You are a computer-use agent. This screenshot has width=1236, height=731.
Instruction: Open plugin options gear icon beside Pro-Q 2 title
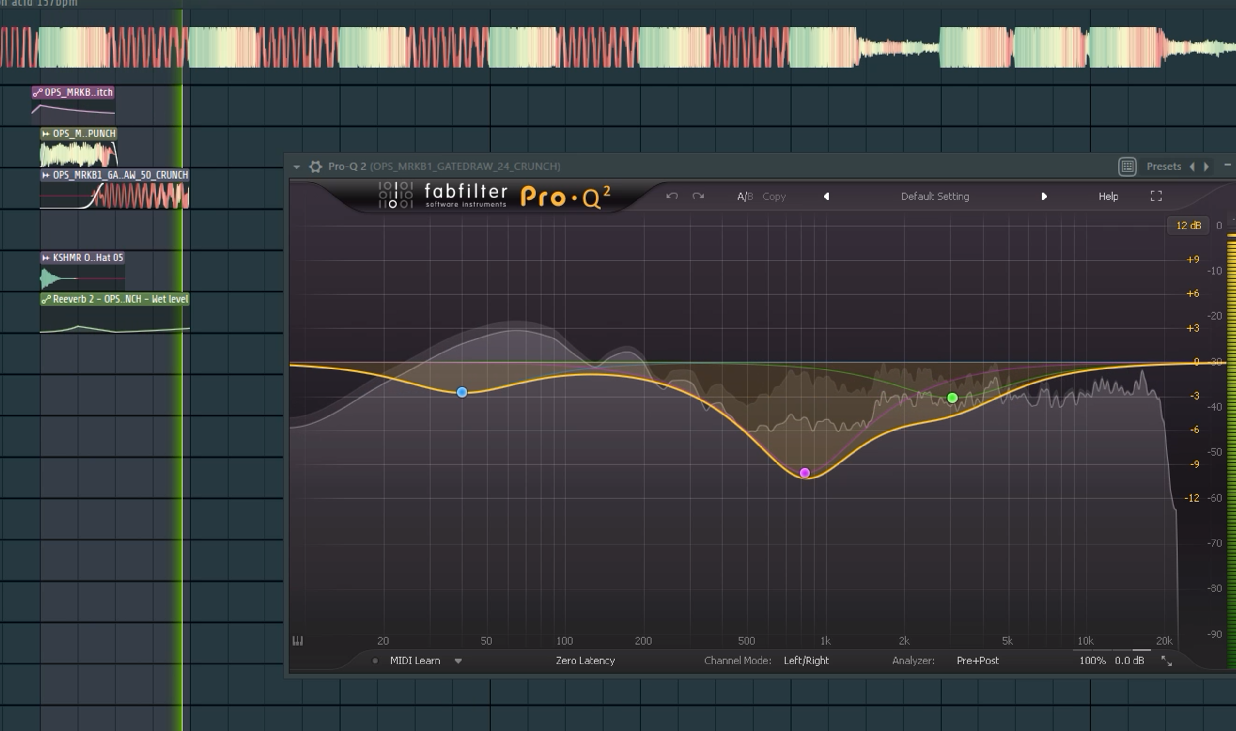[316, 166]
